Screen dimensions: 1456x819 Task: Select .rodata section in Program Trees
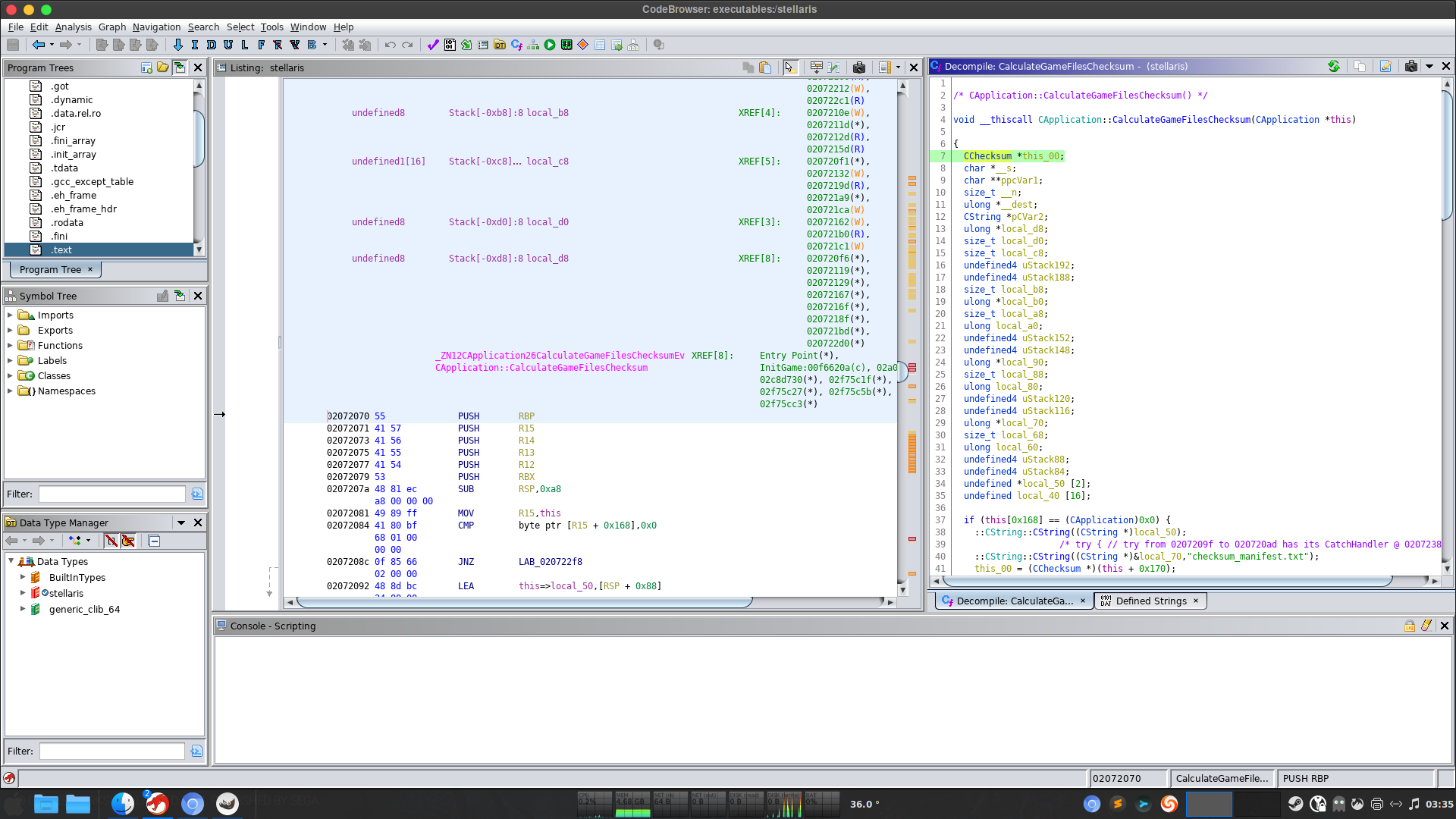click(x=67, y=222)
